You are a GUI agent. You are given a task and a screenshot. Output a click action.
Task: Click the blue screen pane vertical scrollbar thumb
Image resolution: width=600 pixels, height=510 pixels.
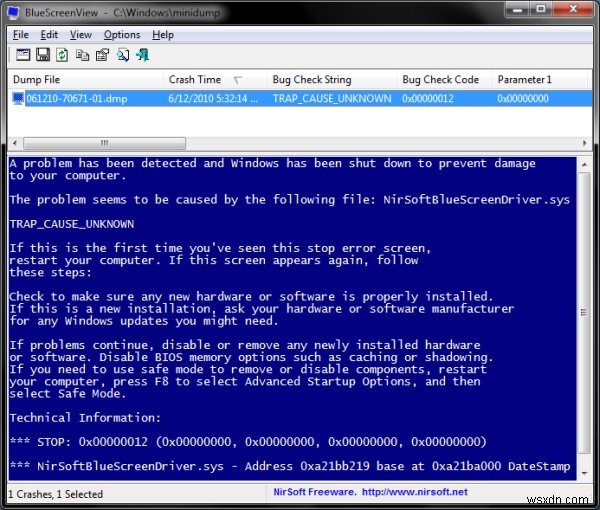(584, 312)
